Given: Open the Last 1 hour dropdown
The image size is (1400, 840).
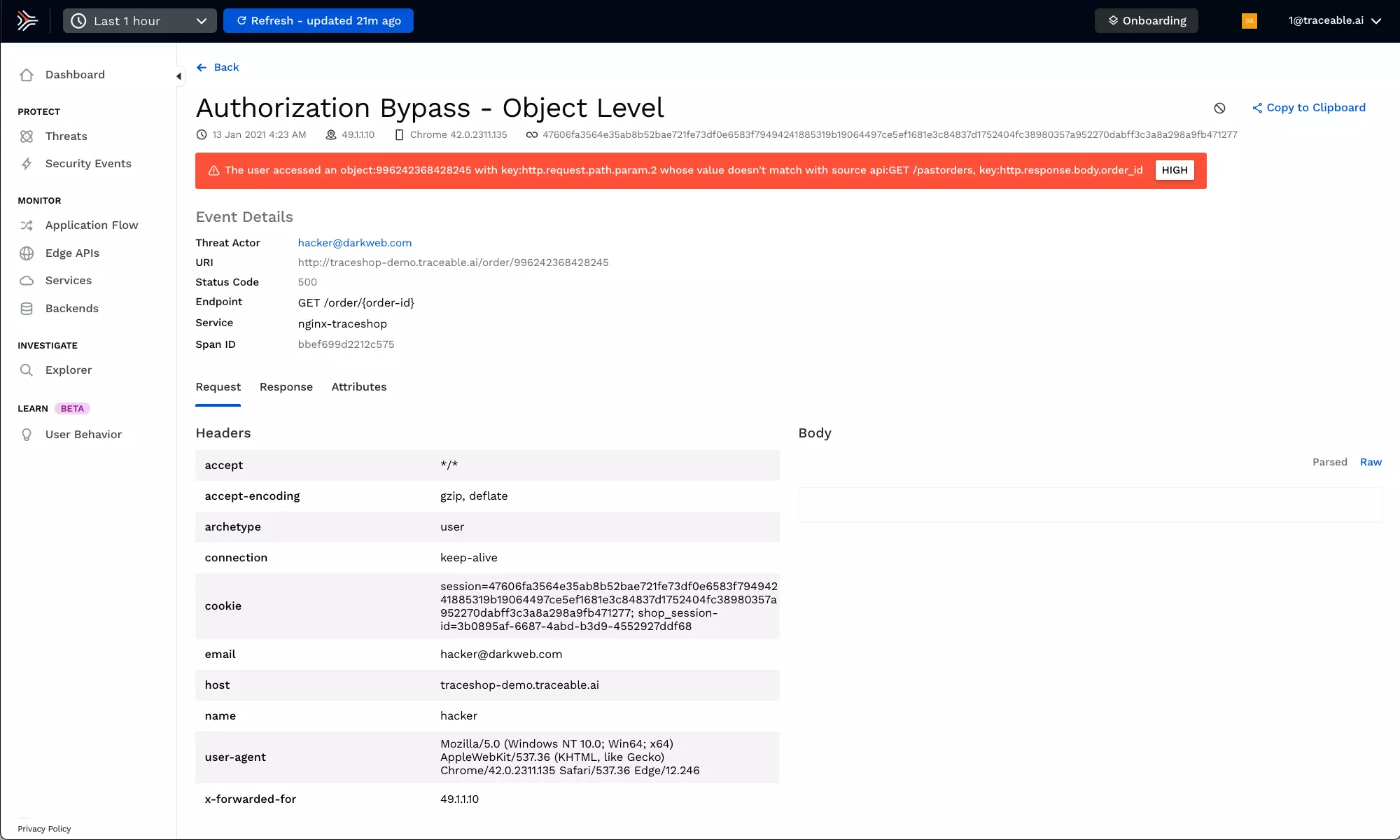Looking at the screenshot, I should coord(140,21).
